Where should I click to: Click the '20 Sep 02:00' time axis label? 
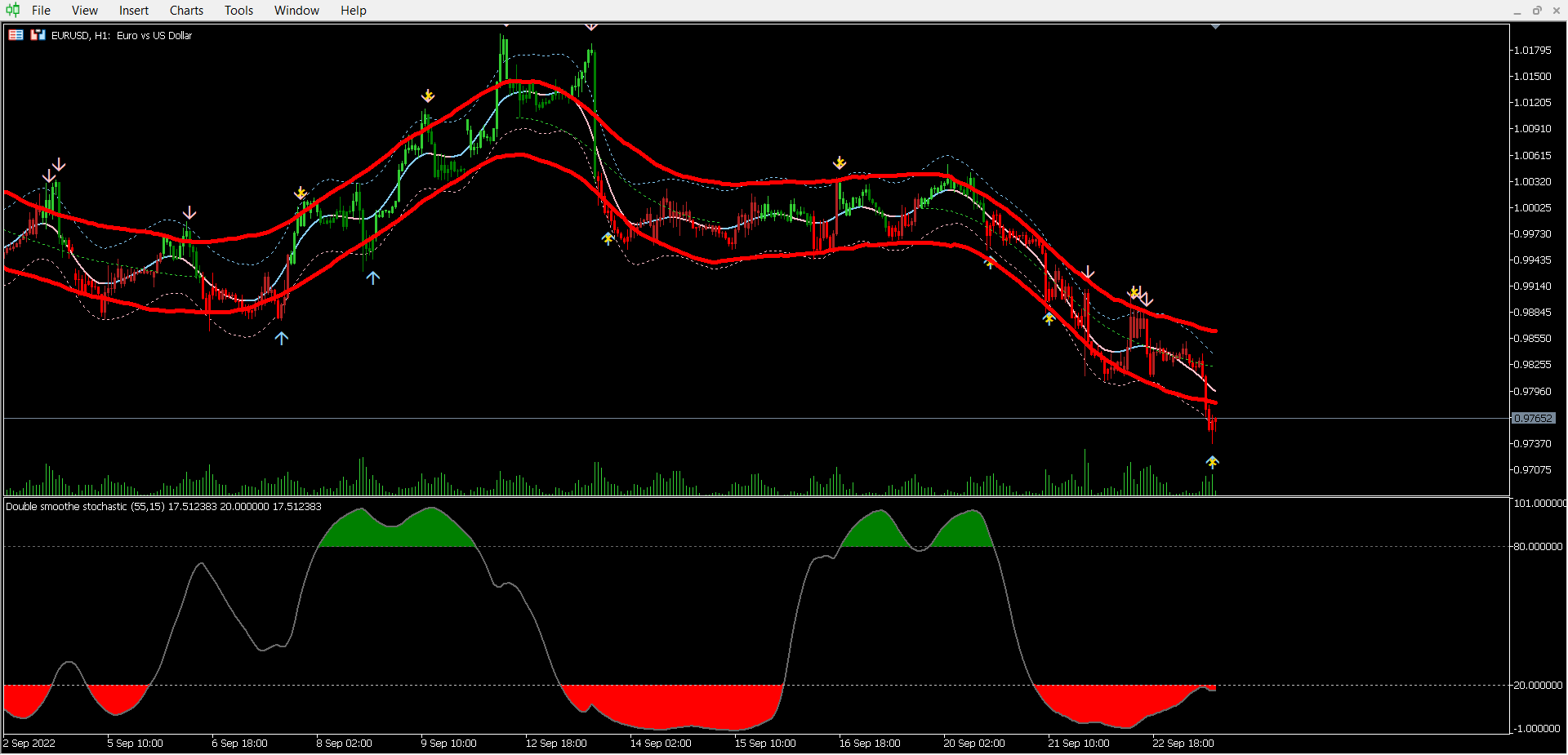tap(974, 744)
